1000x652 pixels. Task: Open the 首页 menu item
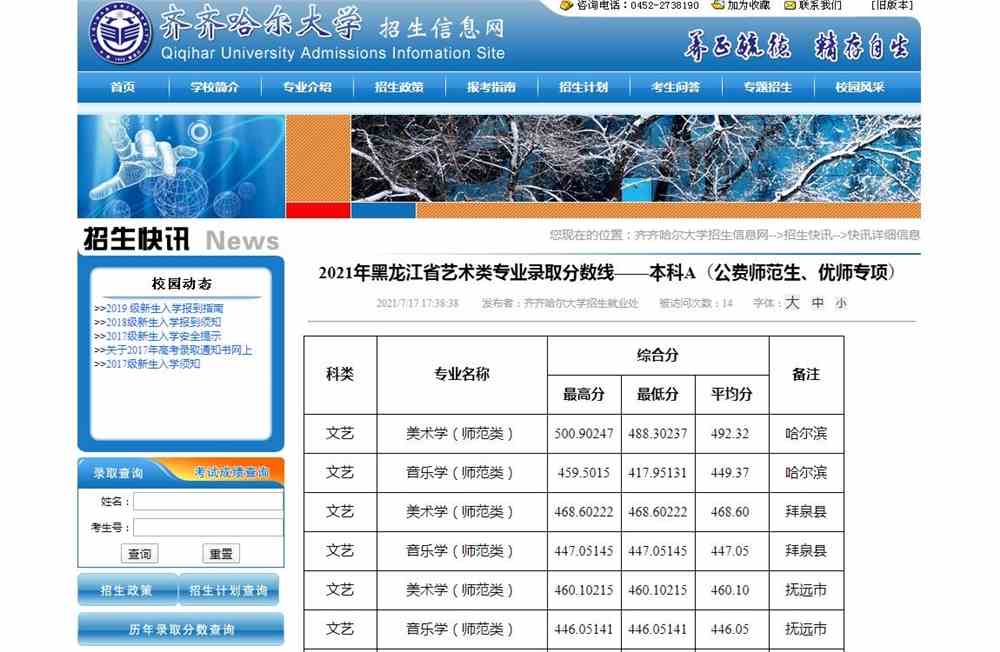pos(123,87)
